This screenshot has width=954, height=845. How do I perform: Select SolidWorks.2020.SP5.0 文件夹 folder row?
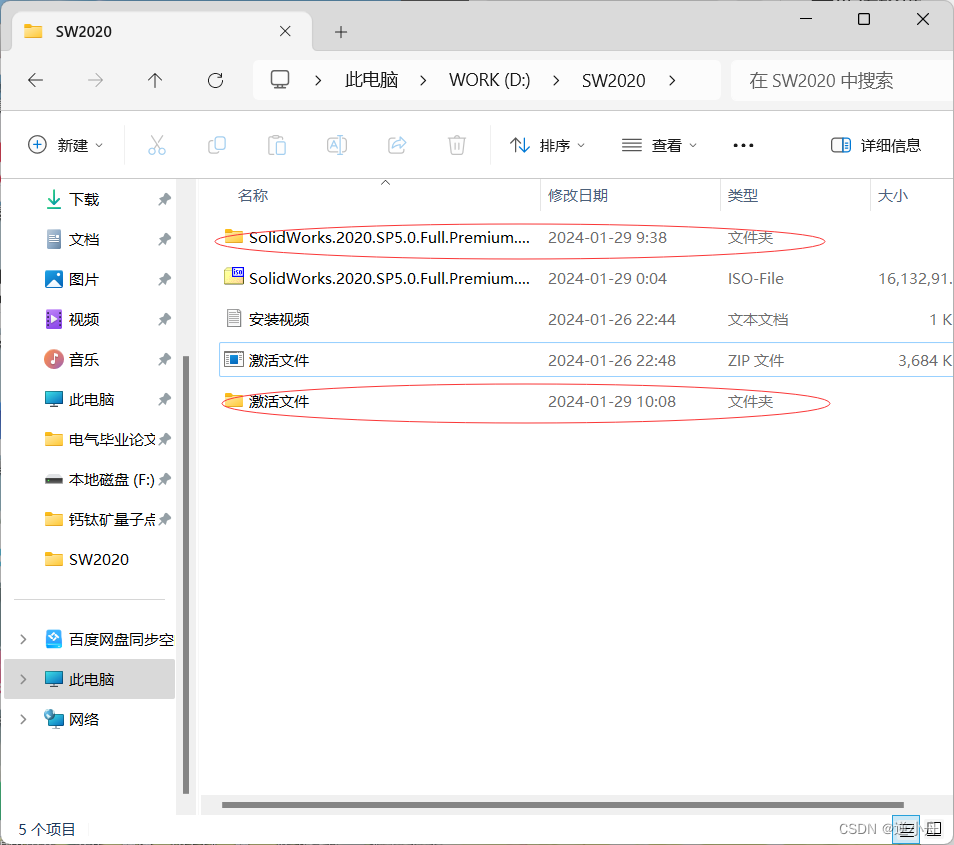pos(586,238)
